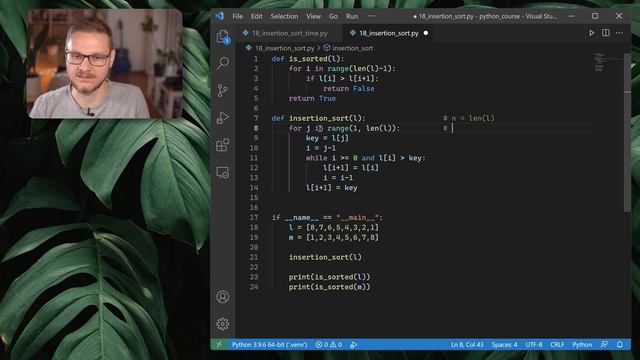Open the feedback icon in status bar
This screenshot has width=640, height=360.
[x=604, y=344]
